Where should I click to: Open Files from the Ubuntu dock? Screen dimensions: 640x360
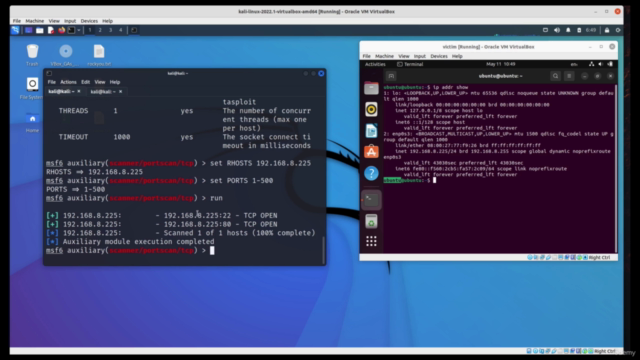point(371,88)
